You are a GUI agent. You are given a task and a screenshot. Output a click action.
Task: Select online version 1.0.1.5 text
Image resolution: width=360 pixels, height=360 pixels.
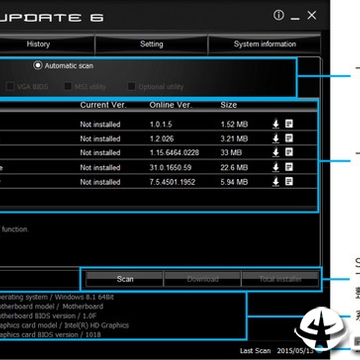(x=161, y=124)
